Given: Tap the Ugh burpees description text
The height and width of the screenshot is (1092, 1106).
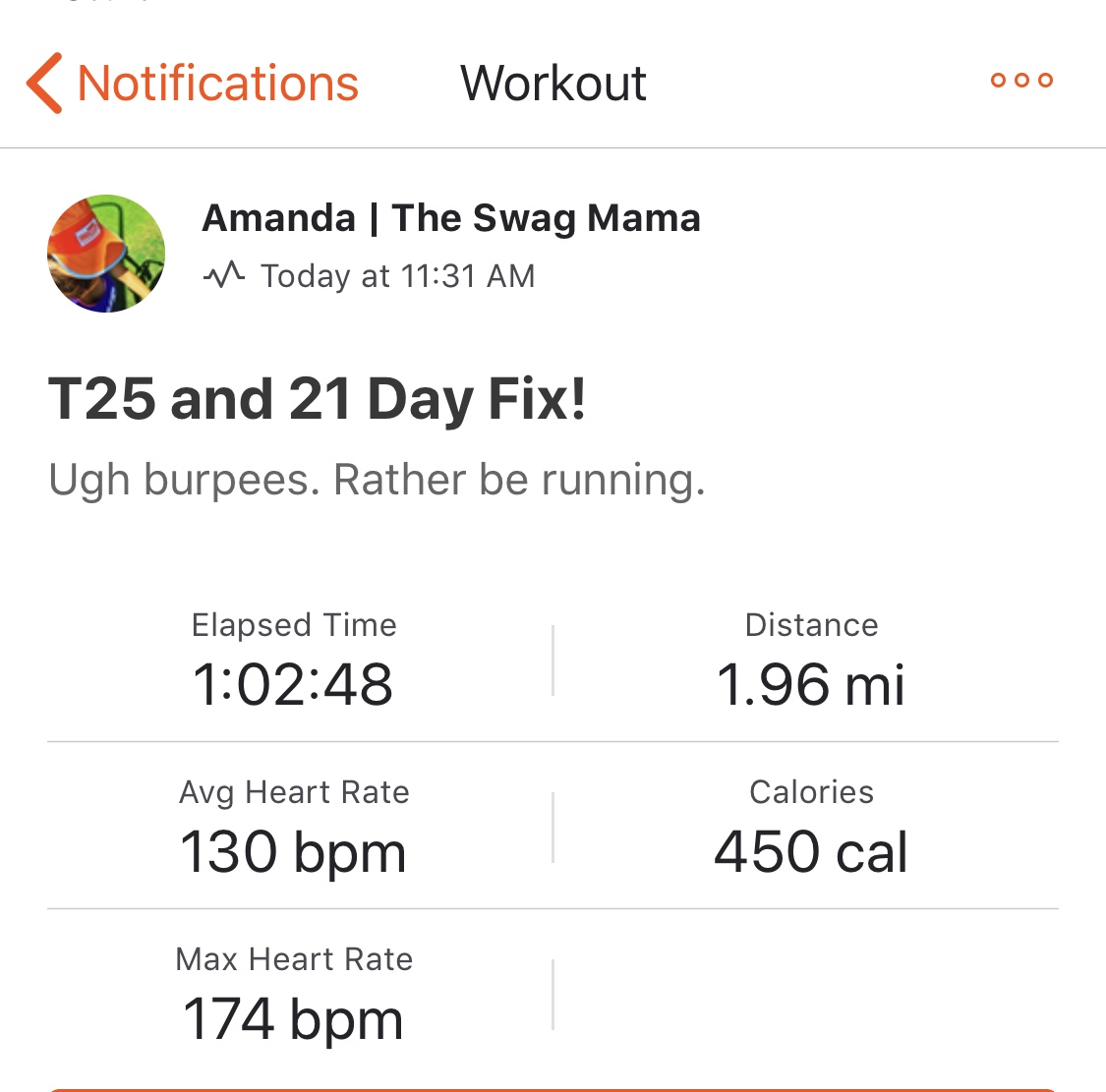Looking at the screenshot, I should (x=377, y=481).
